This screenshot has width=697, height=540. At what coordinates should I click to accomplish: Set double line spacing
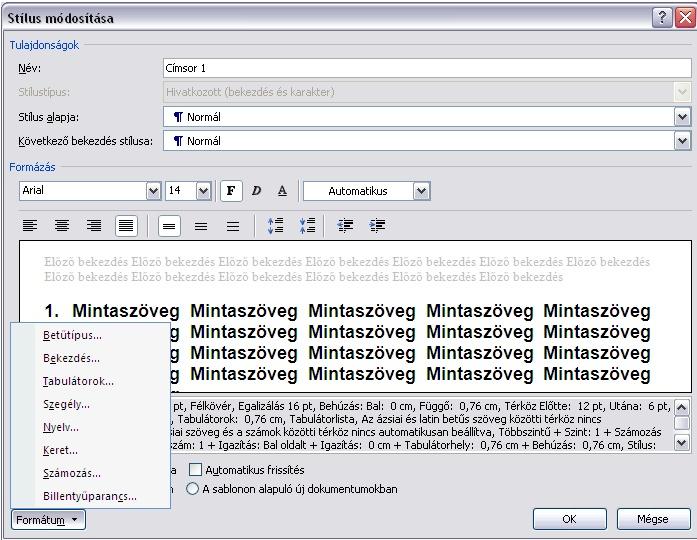pyautogui.click(x=233, y=226)
